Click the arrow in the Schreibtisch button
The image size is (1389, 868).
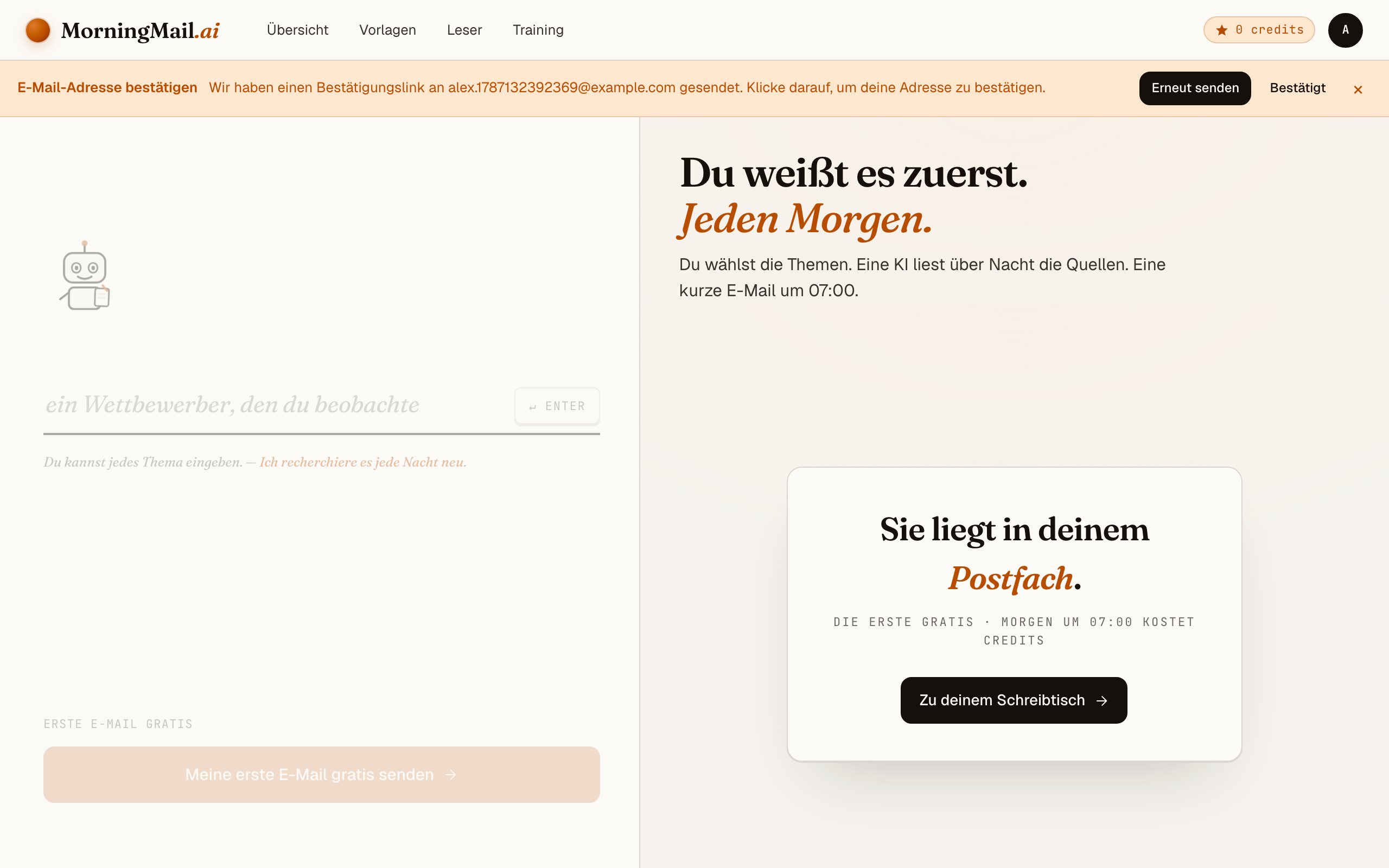pyautogui.click(x=1101, y=700)
